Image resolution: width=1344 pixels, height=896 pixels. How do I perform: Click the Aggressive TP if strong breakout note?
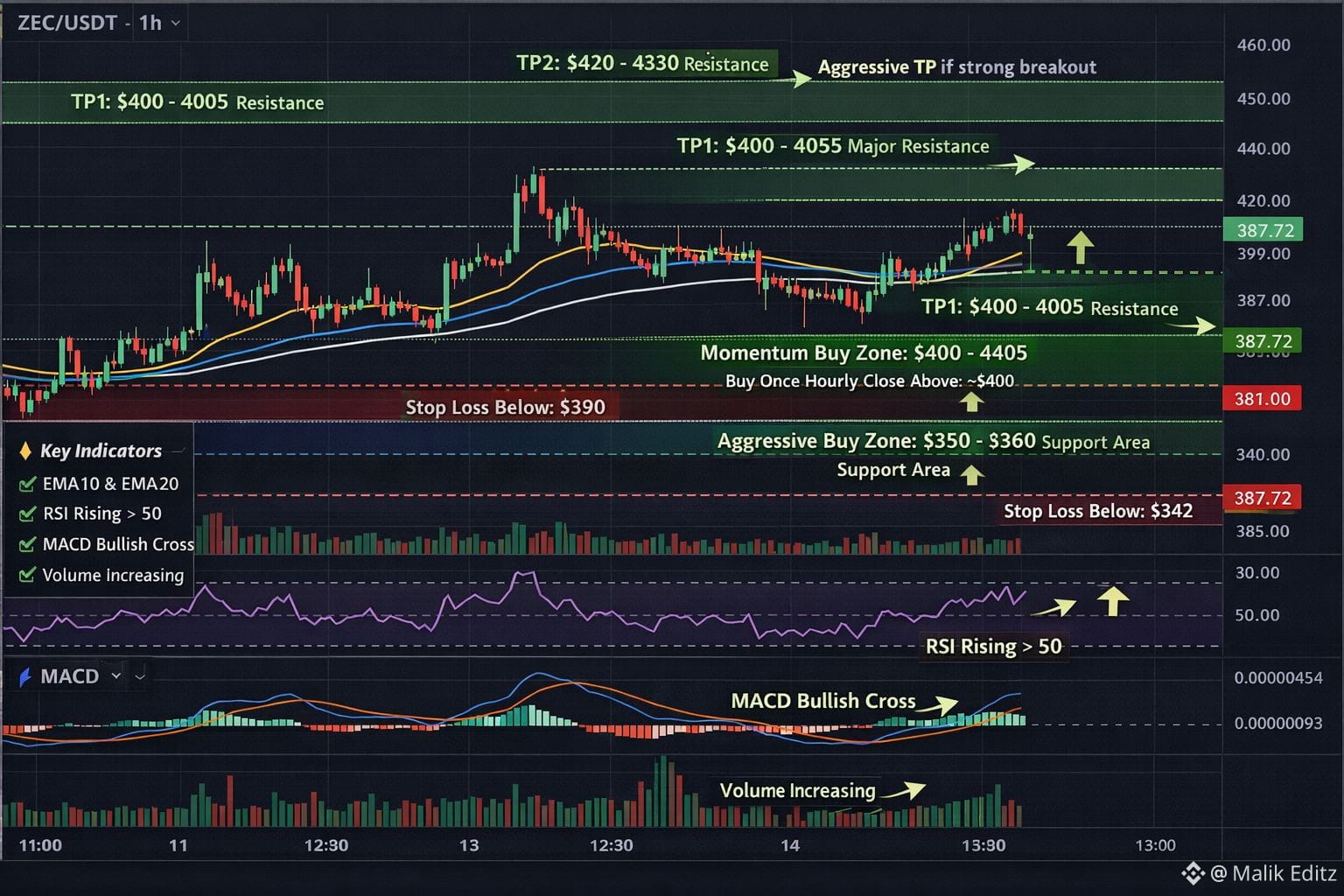[x=957, y=67]
